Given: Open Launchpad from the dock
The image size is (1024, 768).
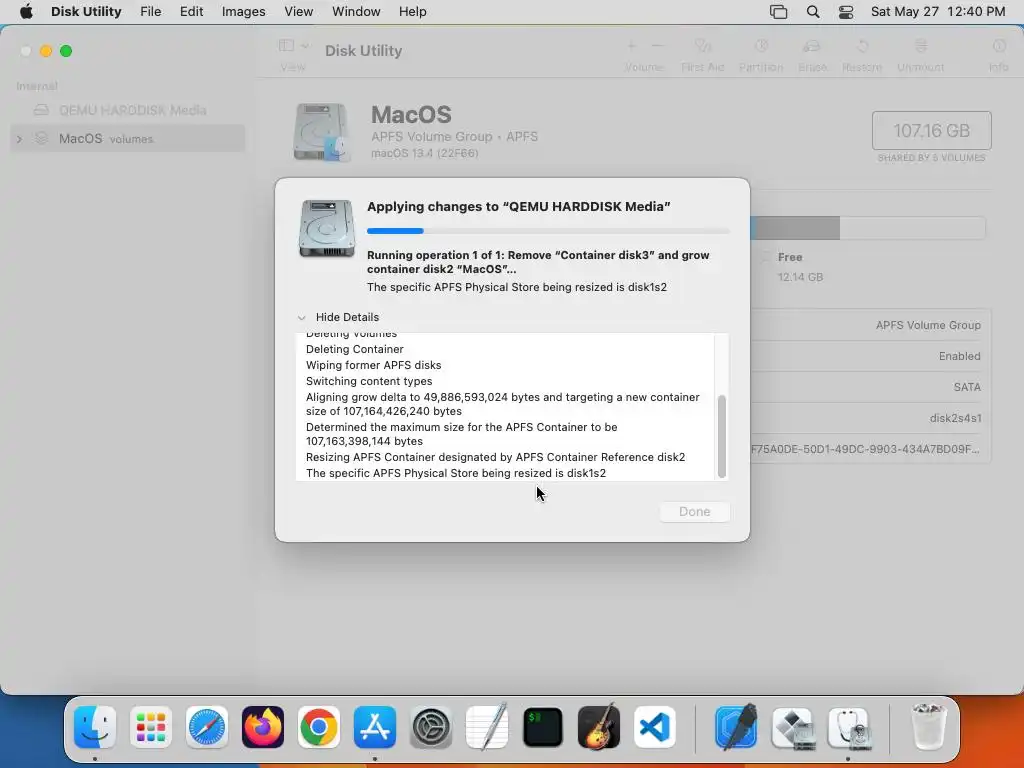Looking at the screenshot, I should 151,727.
